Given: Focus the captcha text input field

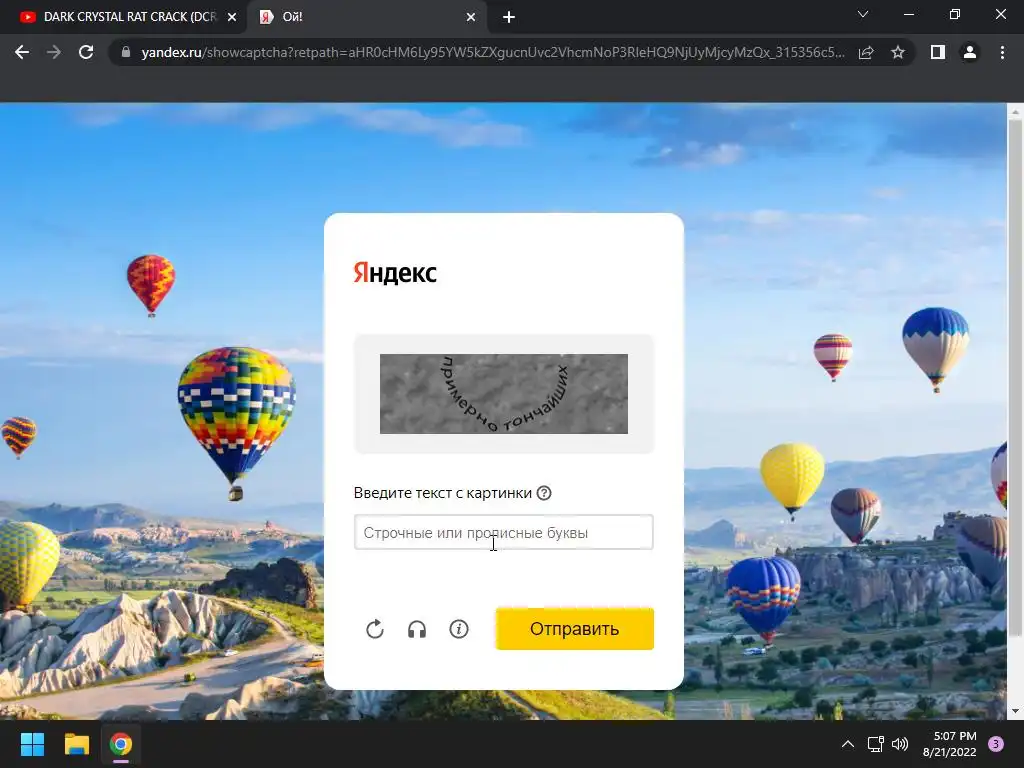Looking at the screenshot, I should [504, 532].
